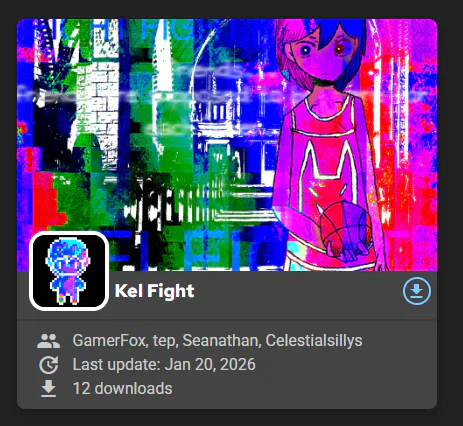Click the clock icon beside Last update

click(49, 365)
